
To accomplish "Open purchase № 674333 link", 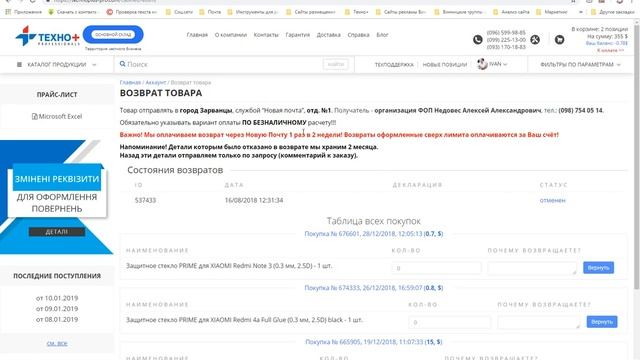I will (x=373, y=288).
